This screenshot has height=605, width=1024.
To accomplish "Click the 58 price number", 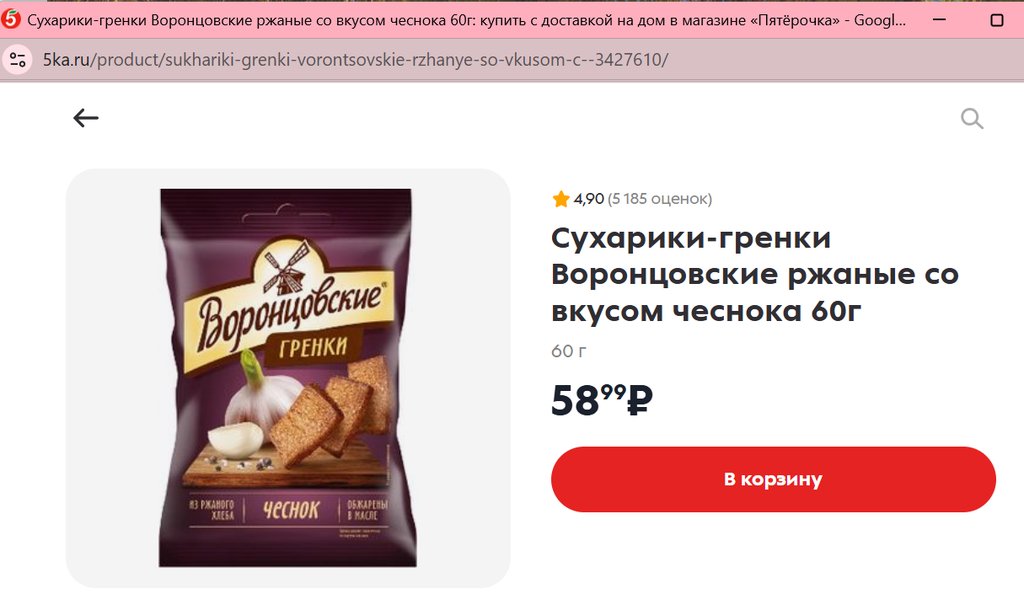I will [575, 401].
